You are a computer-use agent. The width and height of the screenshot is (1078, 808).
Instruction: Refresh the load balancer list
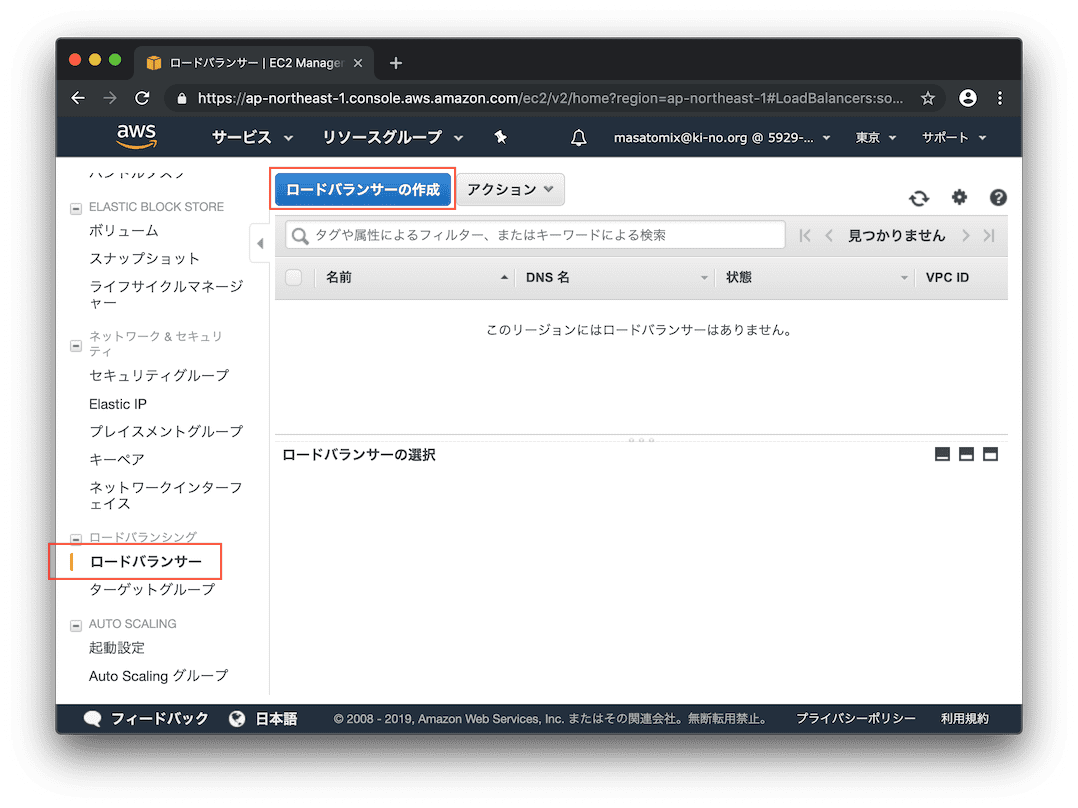click(919, 198)
